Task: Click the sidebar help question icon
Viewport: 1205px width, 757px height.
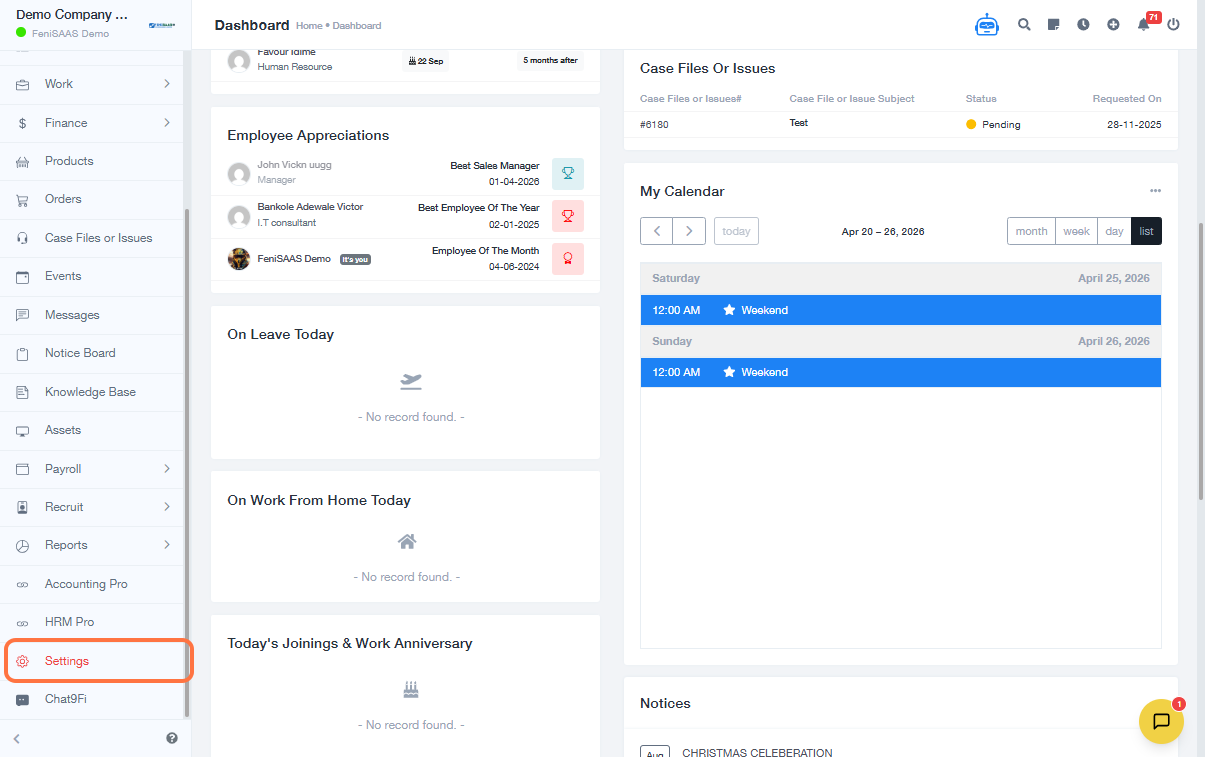Action: pos(172,738)
